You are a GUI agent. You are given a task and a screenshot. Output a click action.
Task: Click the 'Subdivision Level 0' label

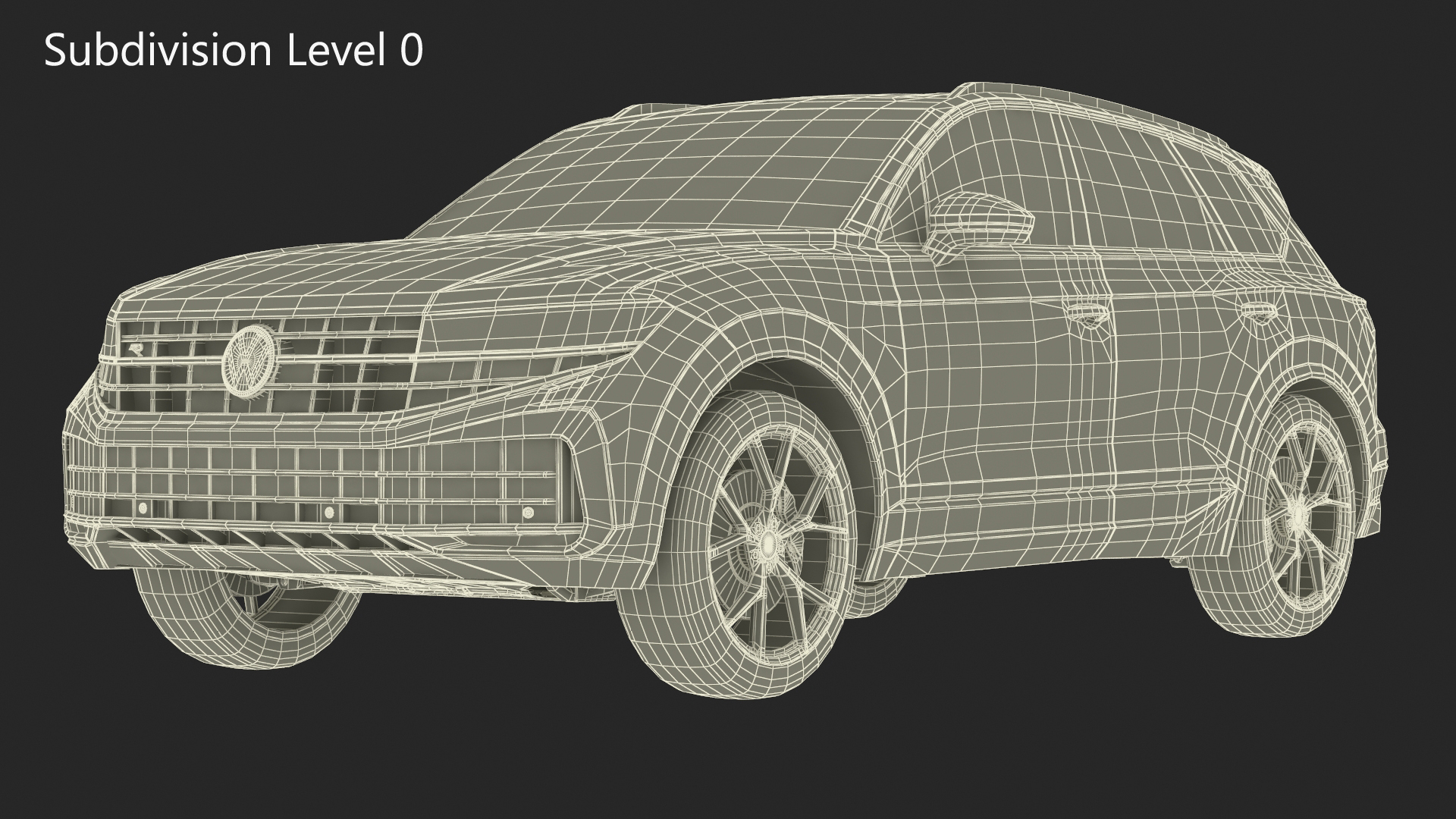tap(234, 52)
